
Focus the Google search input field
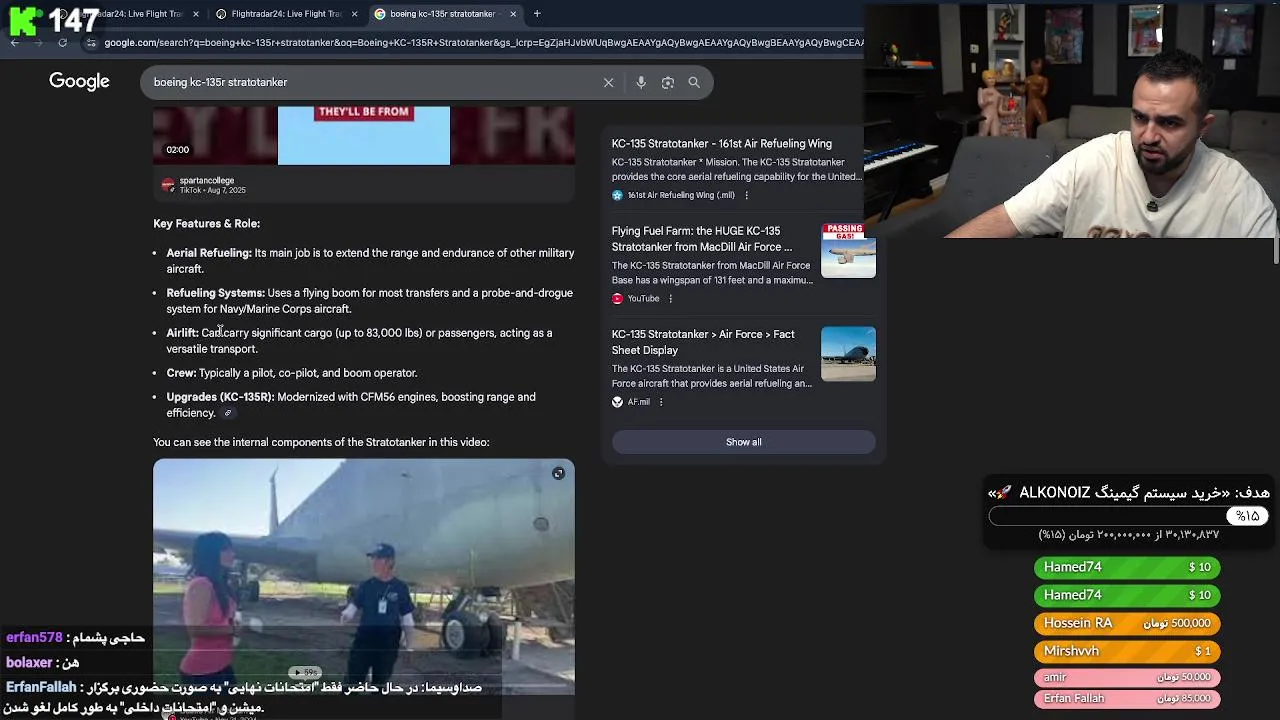click(x=370, y=82)
